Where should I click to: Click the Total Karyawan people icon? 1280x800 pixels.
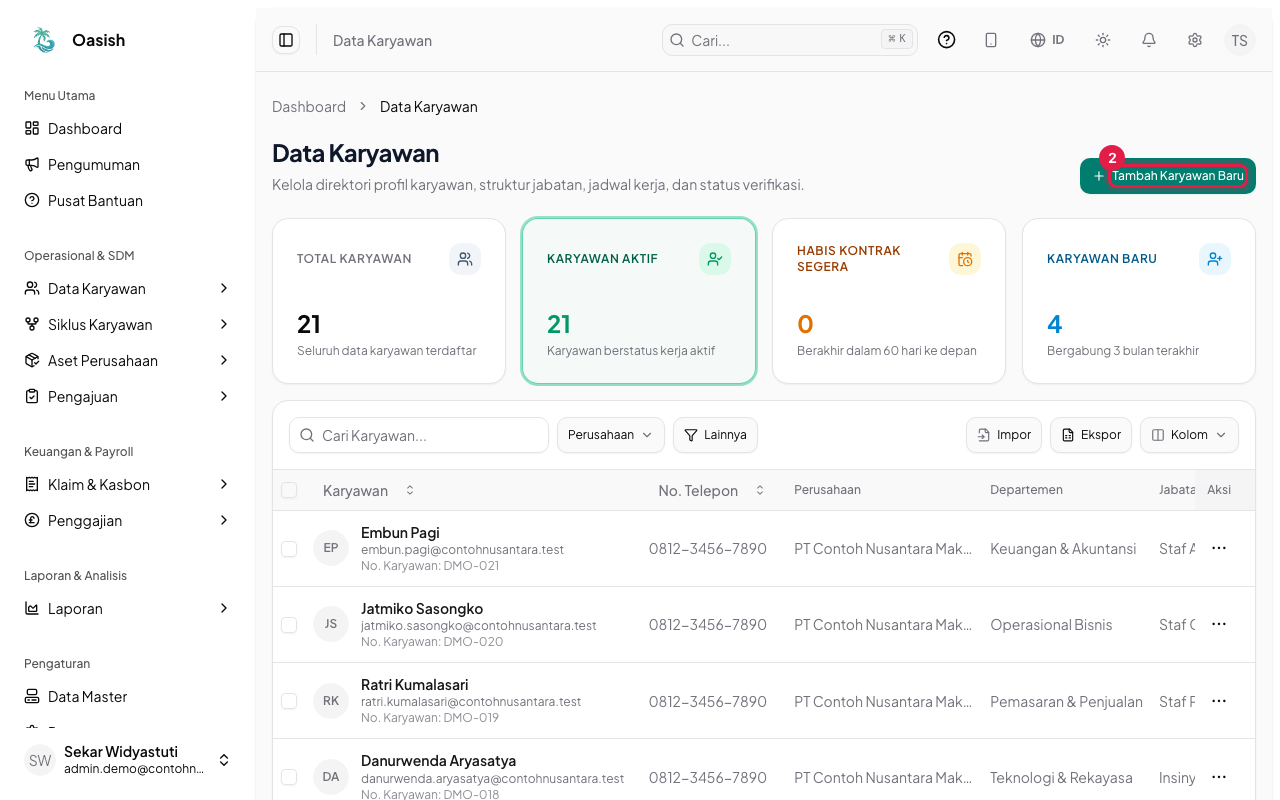(465, 259)
